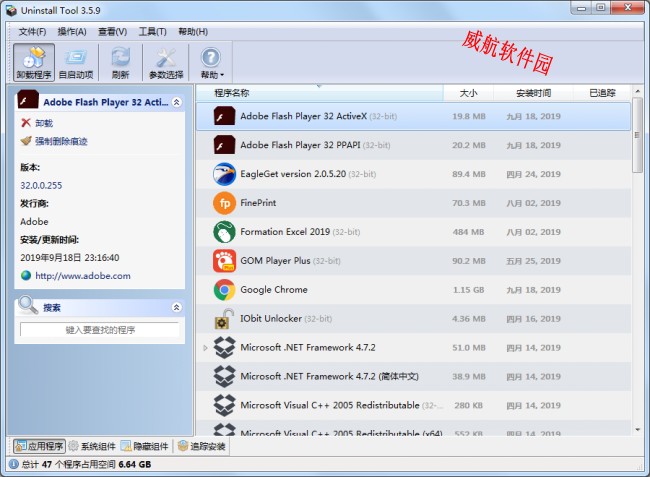Viewport: 650px width, 477px height.
Task: Select Adobe Flash Player 32 ActiveX icon
Action: [224, 116]
